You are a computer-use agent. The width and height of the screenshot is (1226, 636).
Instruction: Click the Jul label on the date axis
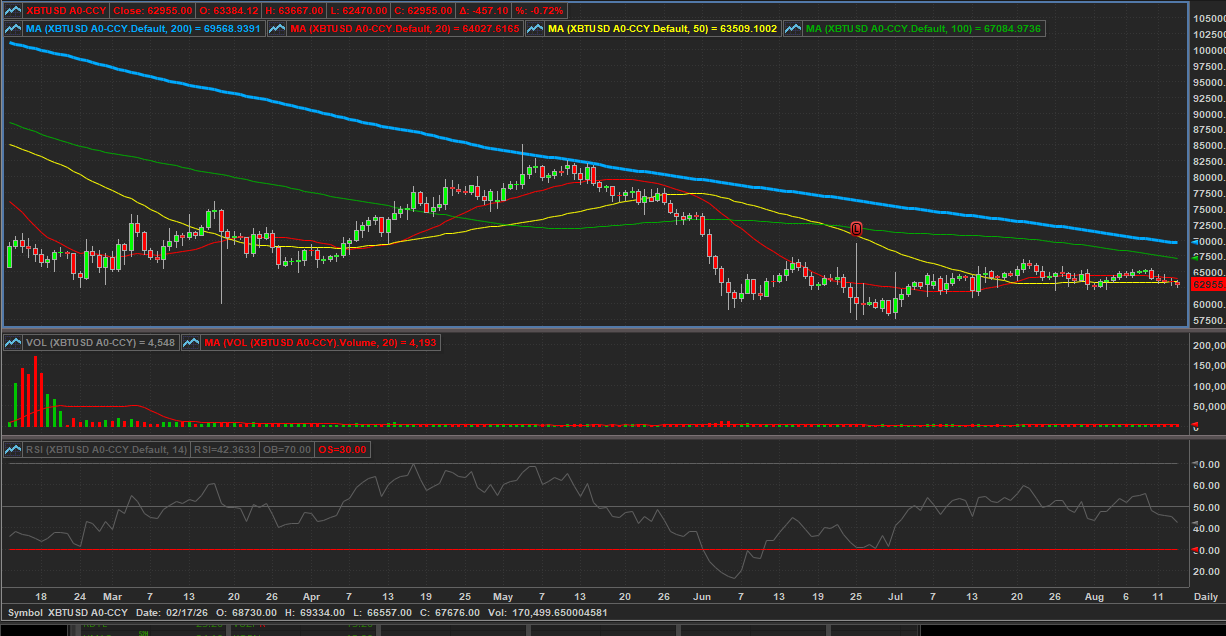(894, 596)
